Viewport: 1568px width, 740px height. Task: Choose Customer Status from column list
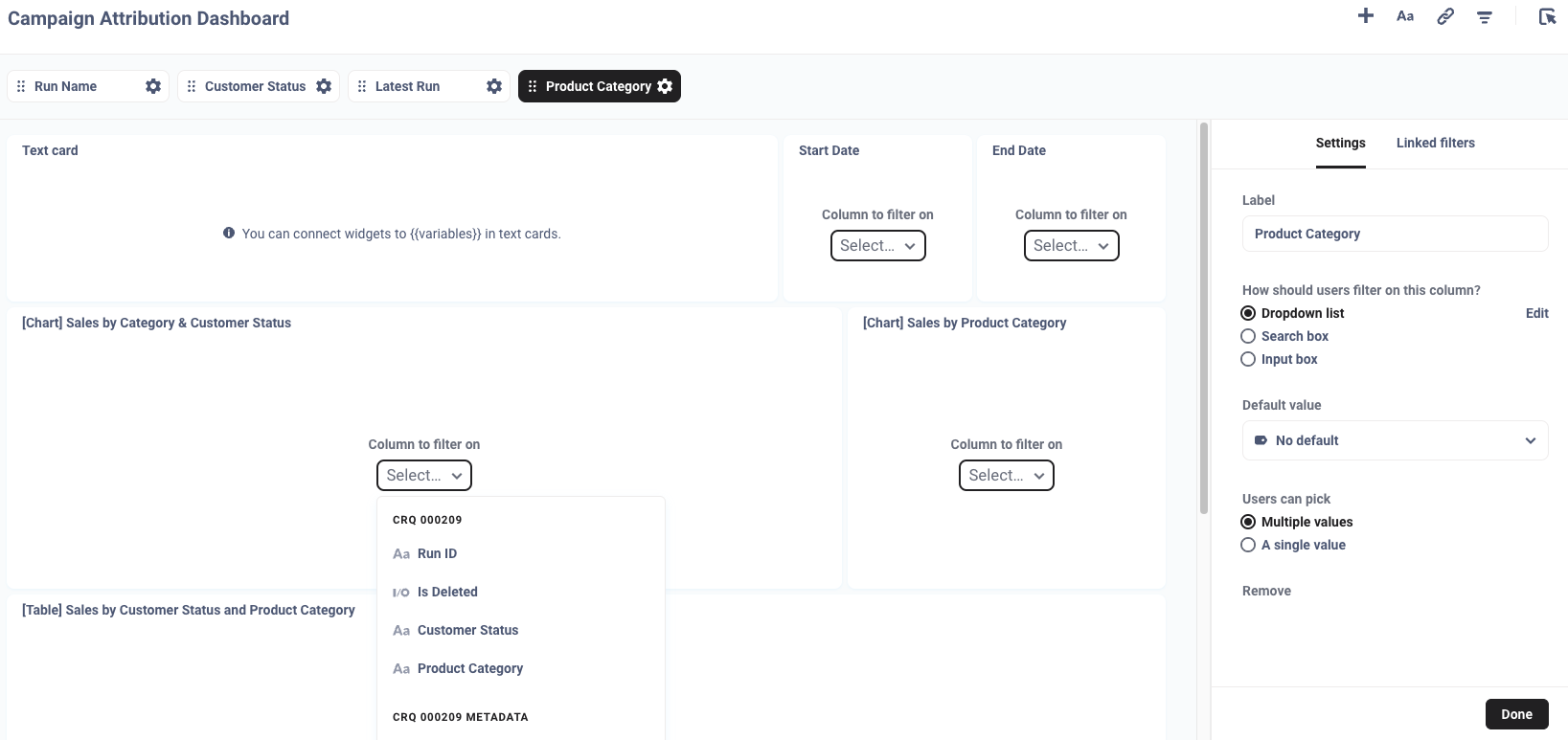(467, 630)
